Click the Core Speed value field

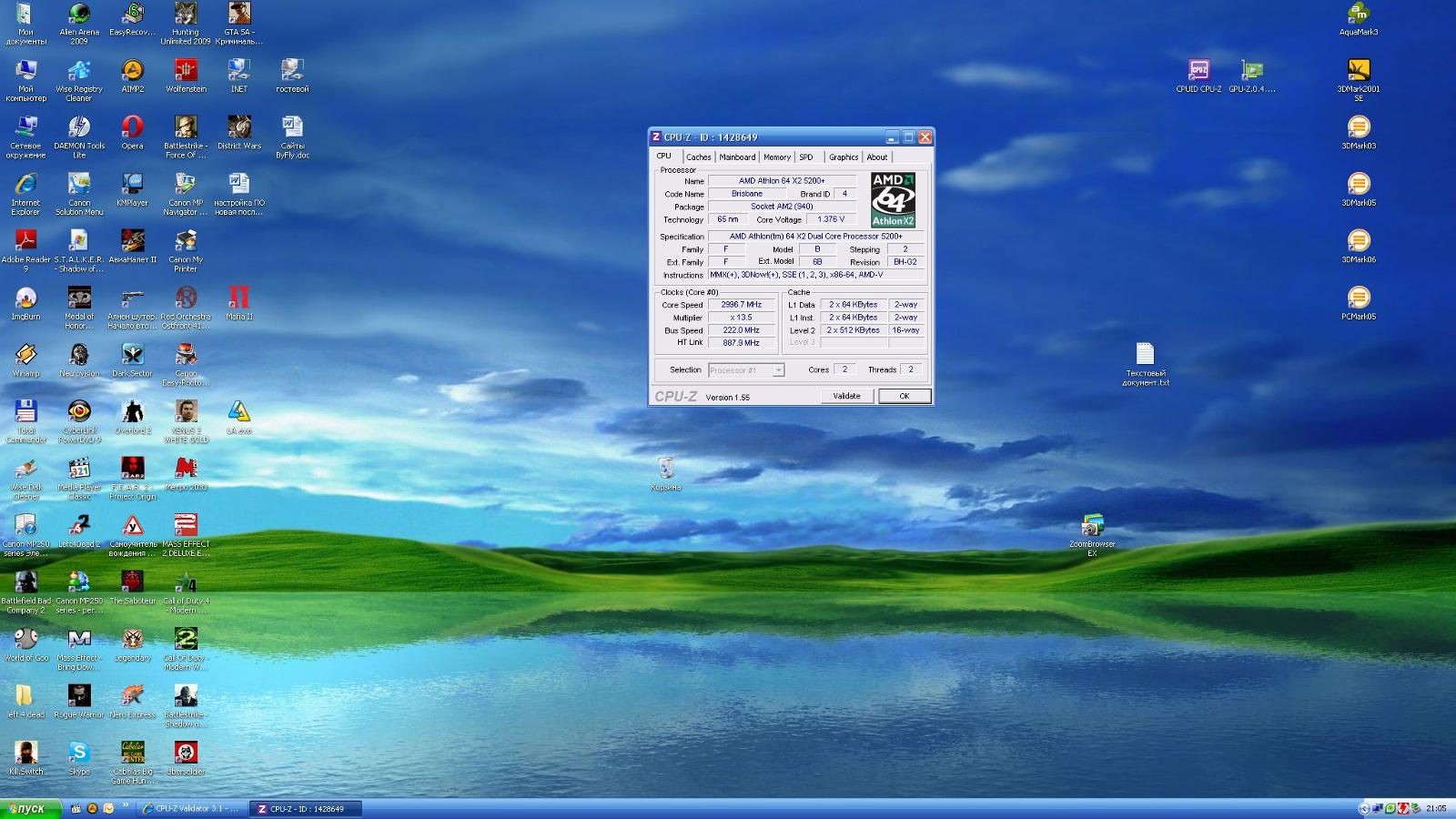tap(742, 305)
